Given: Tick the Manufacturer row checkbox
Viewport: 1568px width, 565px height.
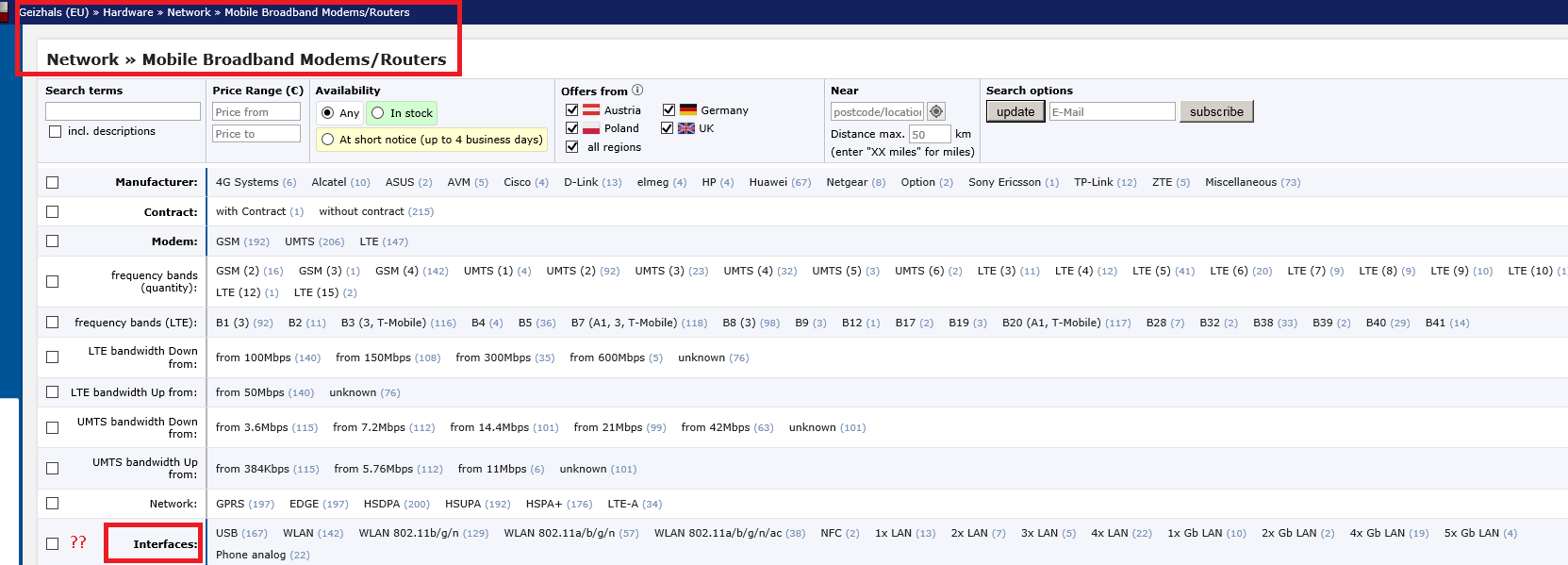Looking at the screenshot, I should [52, 182].
